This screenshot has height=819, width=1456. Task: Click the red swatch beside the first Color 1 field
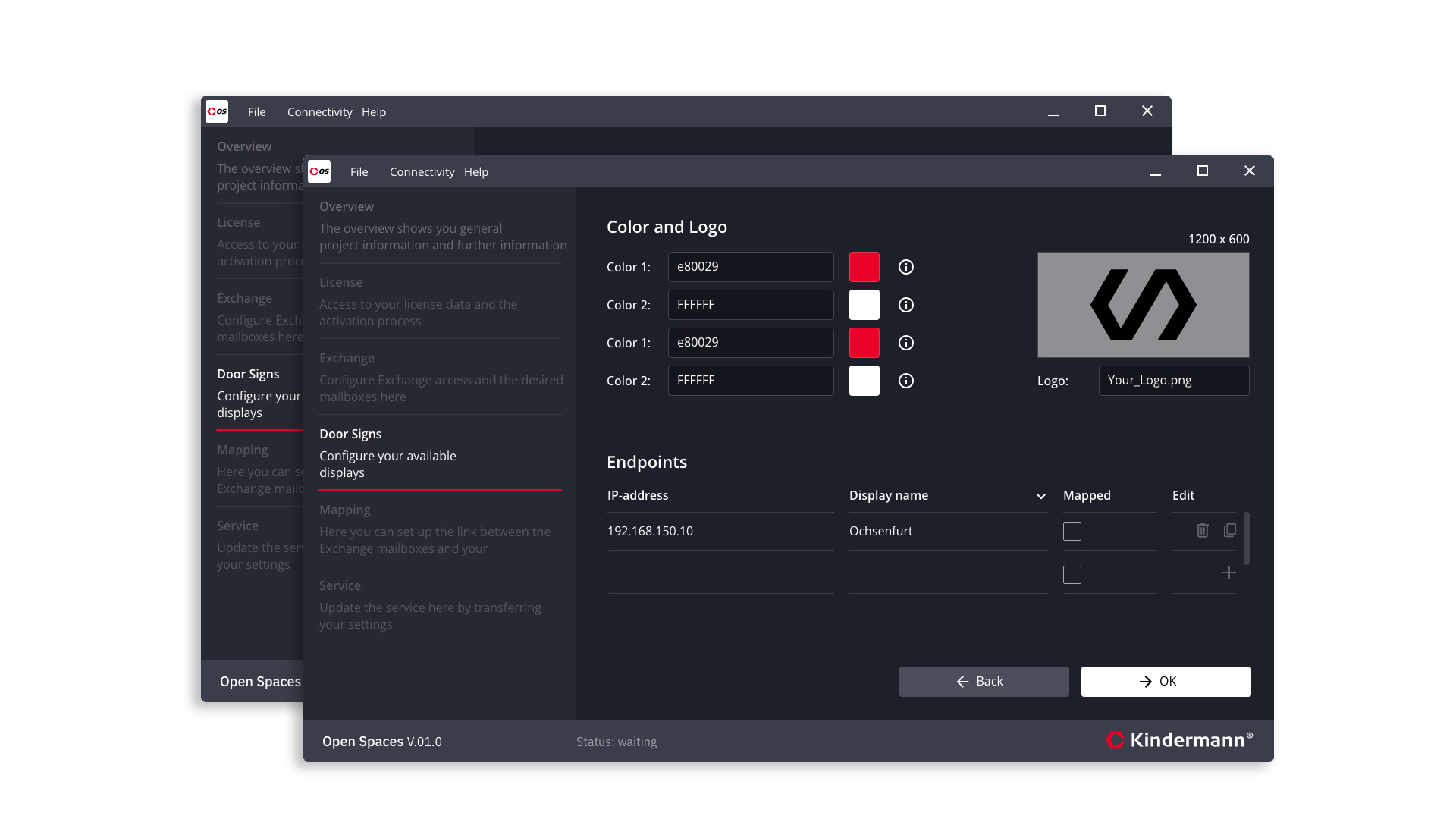coord(864,267)
